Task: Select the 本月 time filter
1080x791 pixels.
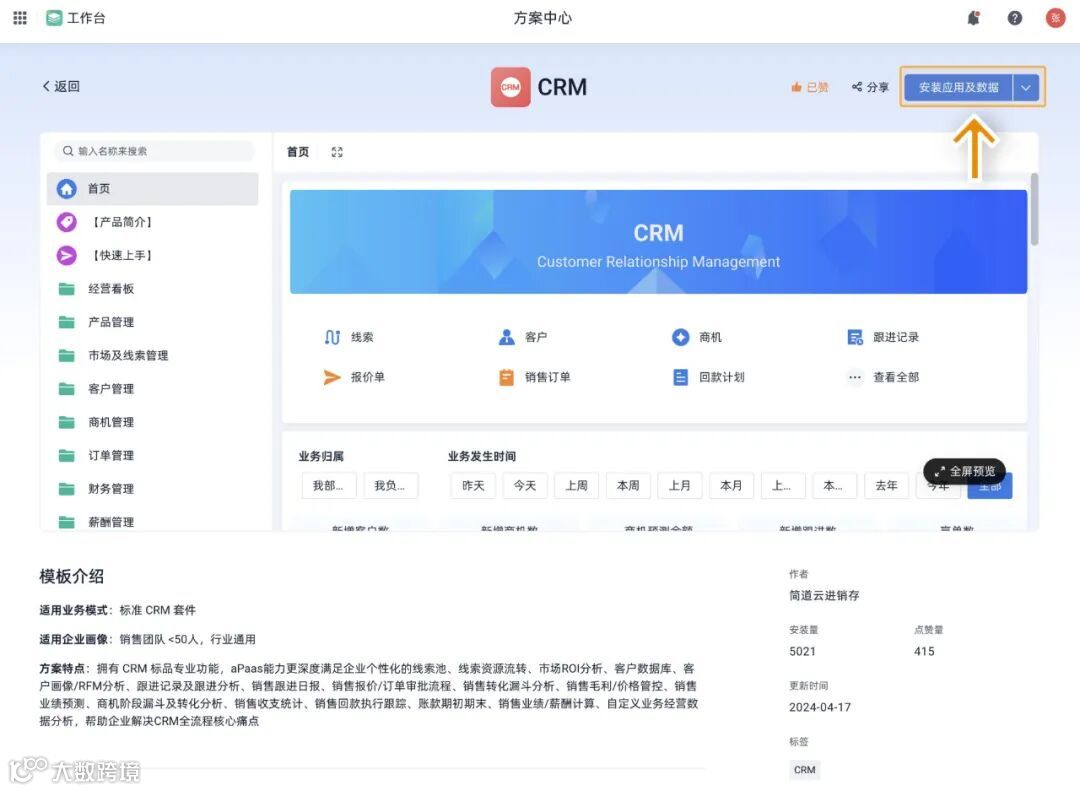Action: 731,486
